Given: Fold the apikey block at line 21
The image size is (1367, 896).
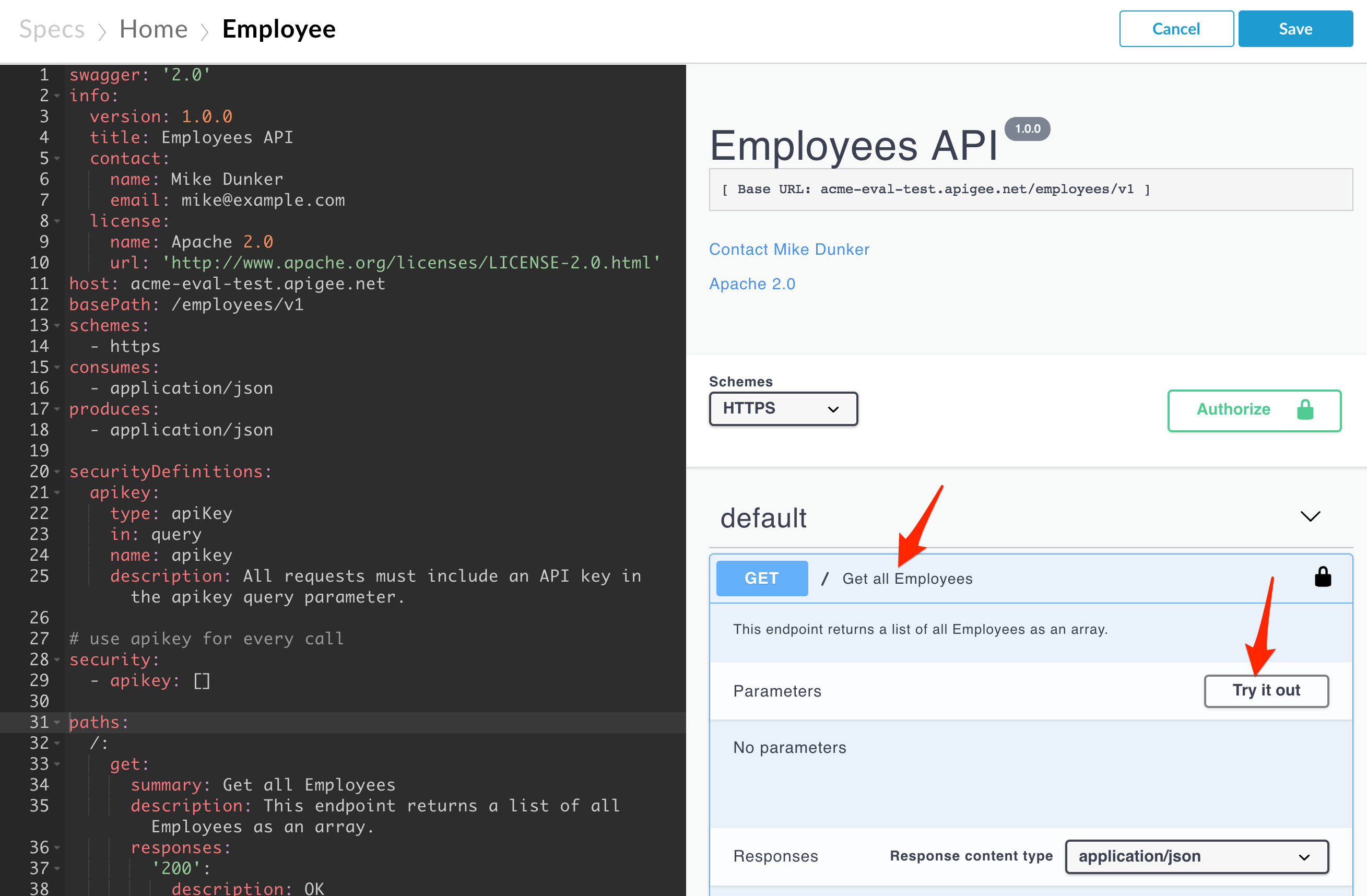Looking at the screenshot, I should (x=57, y=493).
